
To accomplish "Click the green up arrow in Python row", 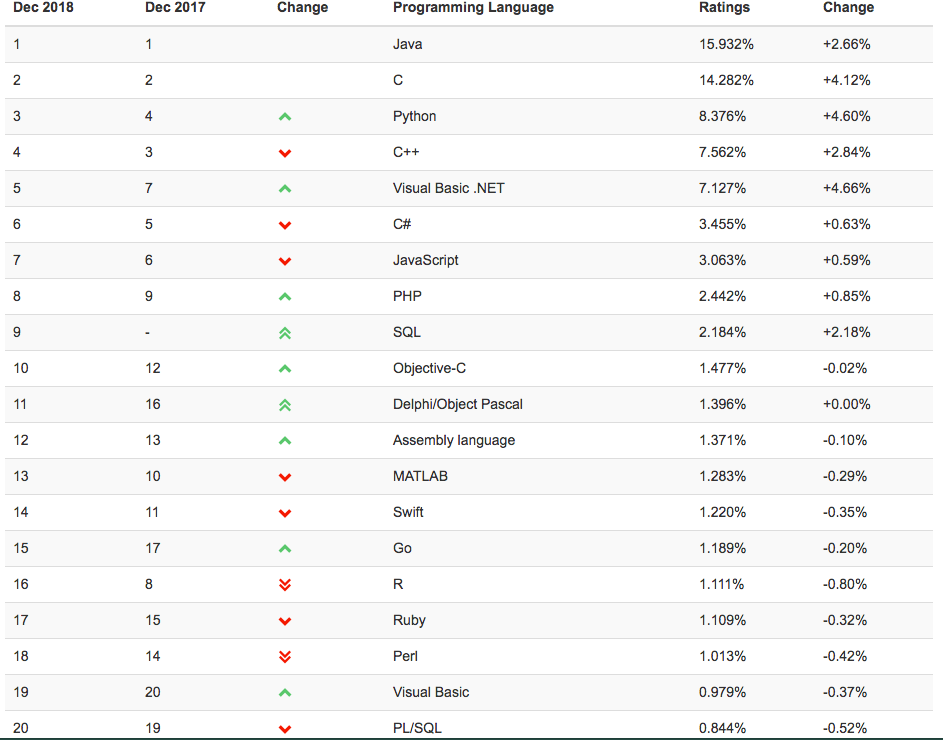I will point(285,117).
